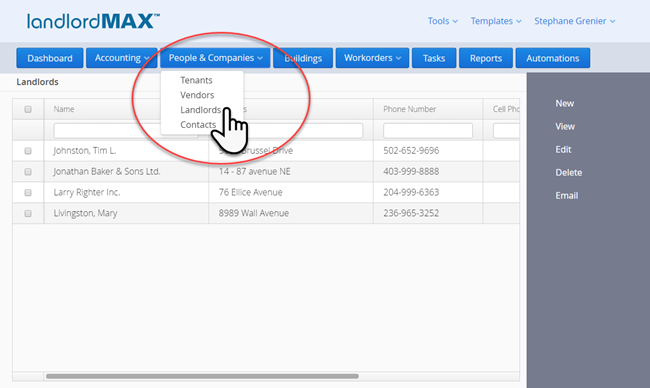Click the Landlords page heading

(37, 82)
